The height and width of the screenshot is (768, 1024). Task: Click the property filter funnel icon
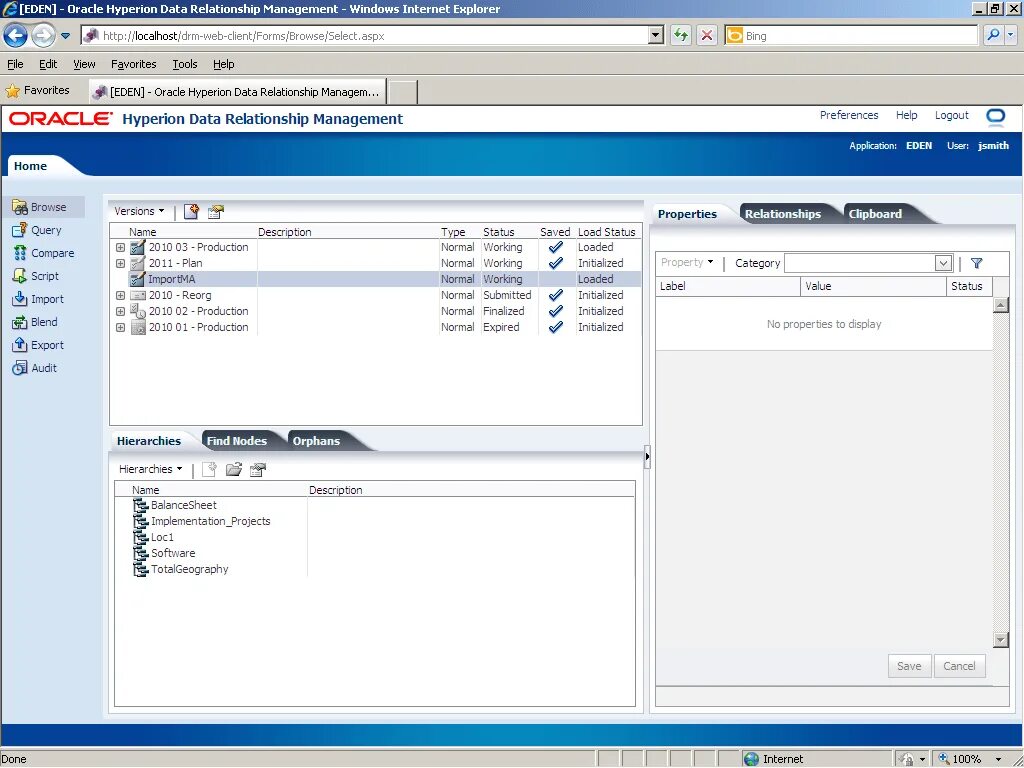pos(976,263)
